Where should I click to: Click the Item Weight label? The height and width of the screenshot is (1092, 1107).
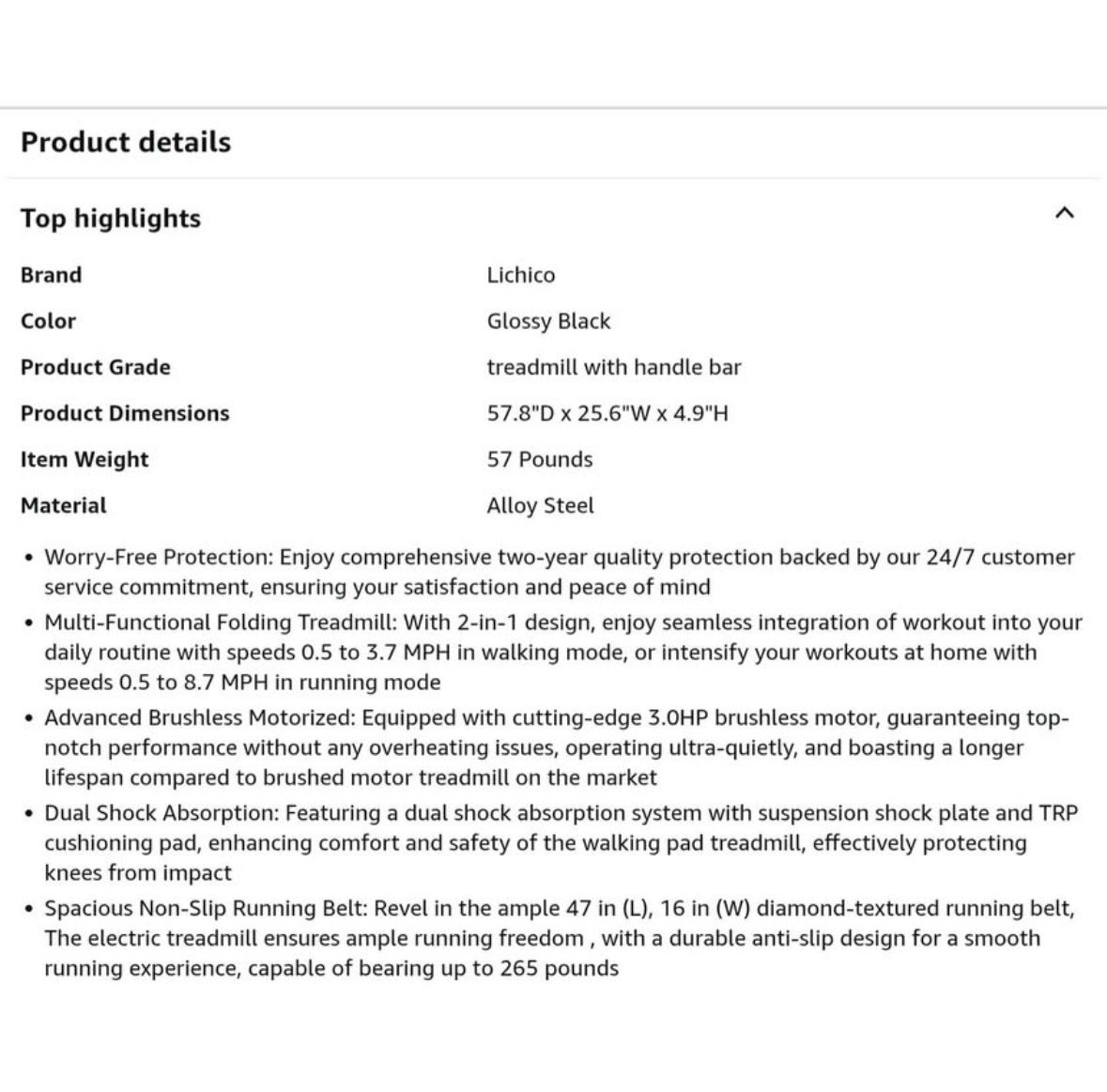[85, 459]
